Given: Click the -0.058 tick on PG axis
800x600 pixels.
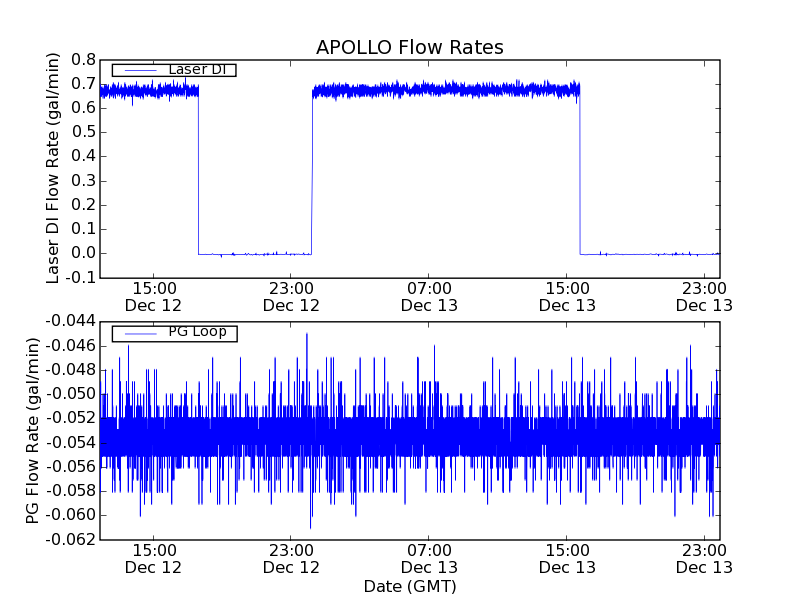Looking at the screenshot, I should pos(70,491).
